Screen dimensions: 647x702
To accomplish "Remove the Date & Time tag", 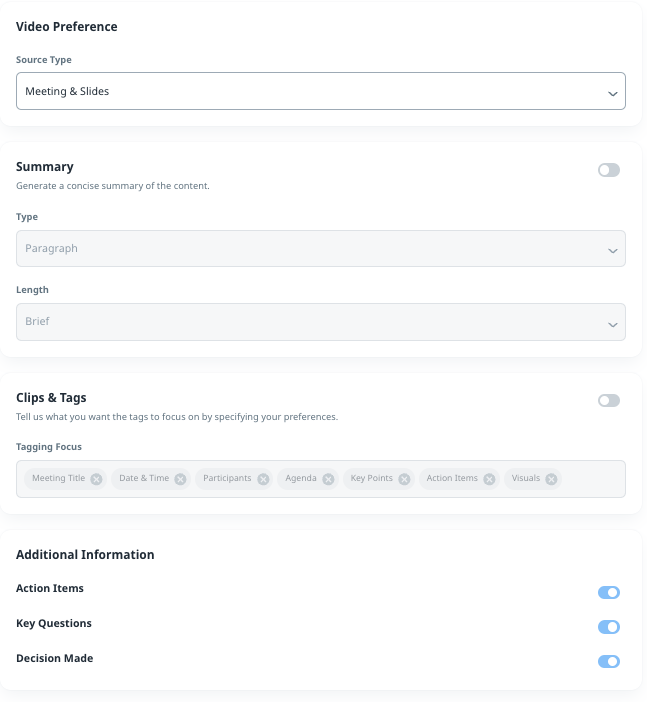I will pos(180,479).
